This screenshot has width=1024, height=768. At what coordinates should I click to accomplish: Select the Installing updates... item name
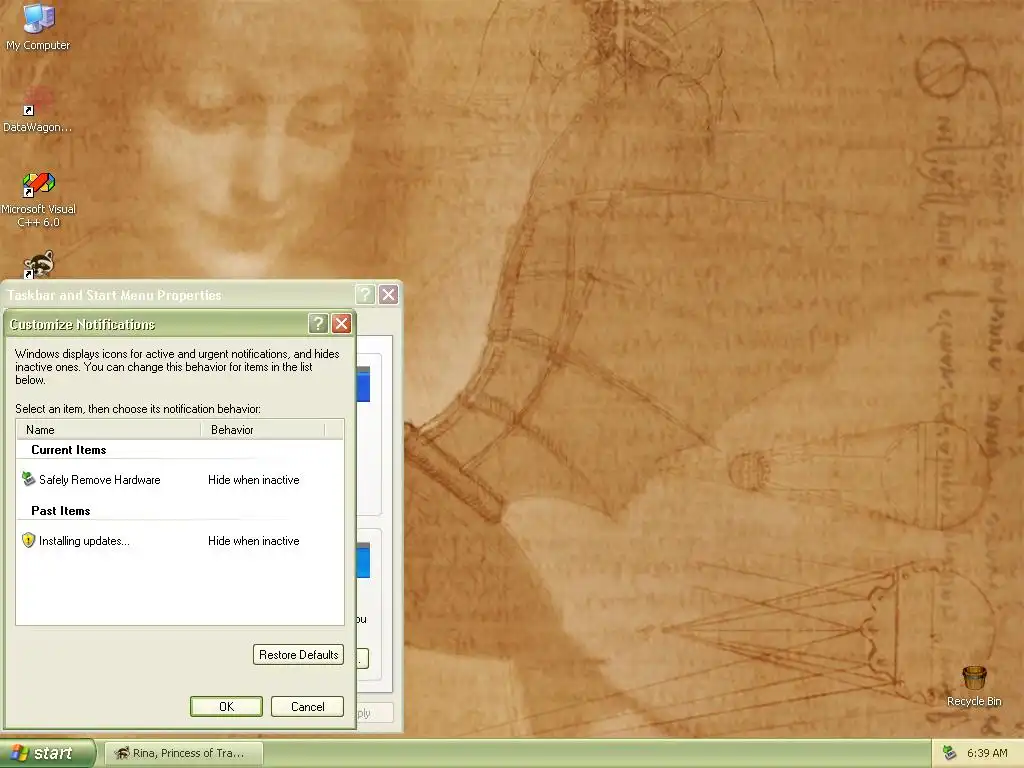pyautogui.click(x=84, y=541)
